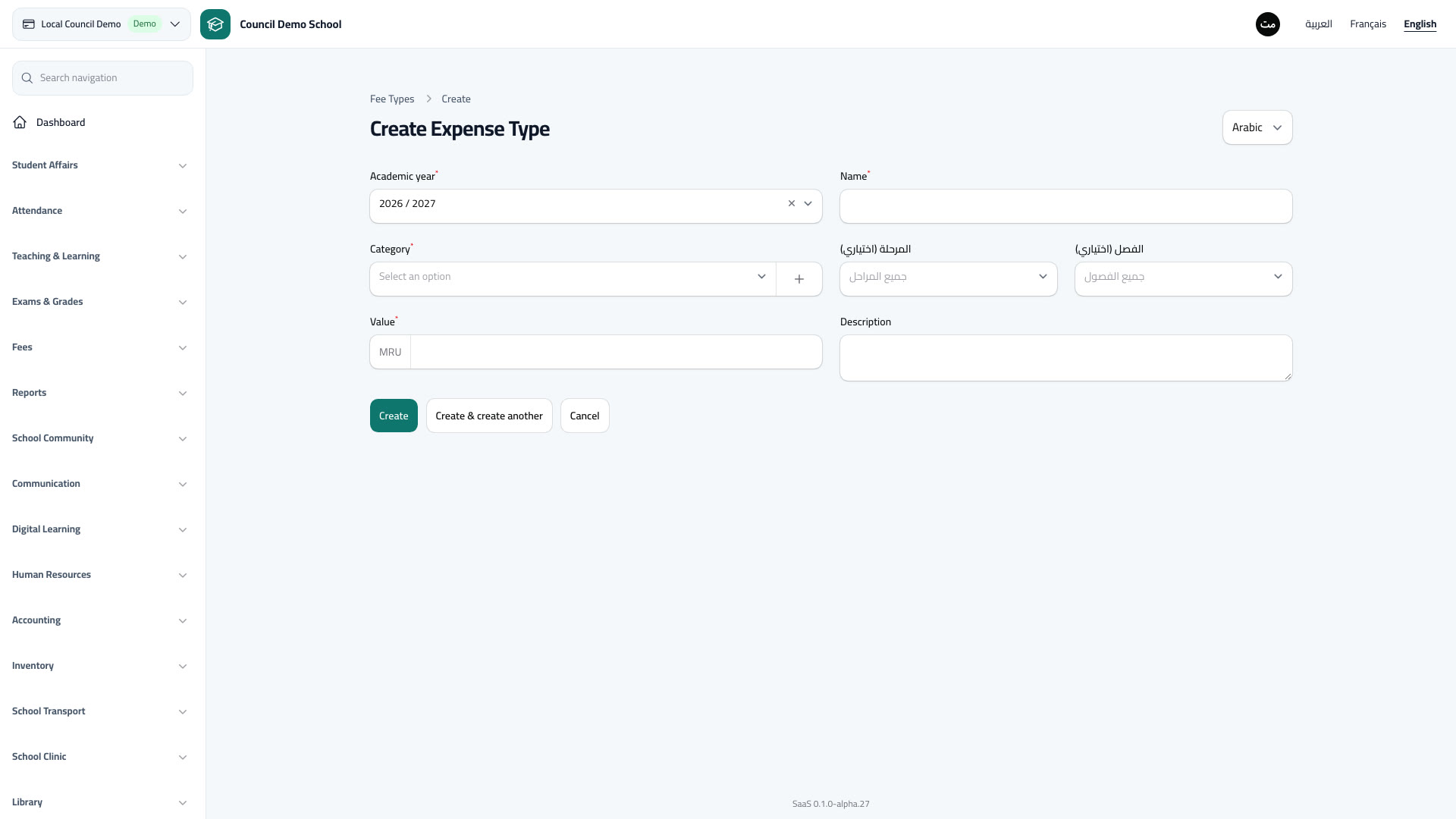The height and width of the screenshot is (819, 1456).
Task: Open the الفصل (اختياري) class dropdown
Action: tap(1184, 279)
